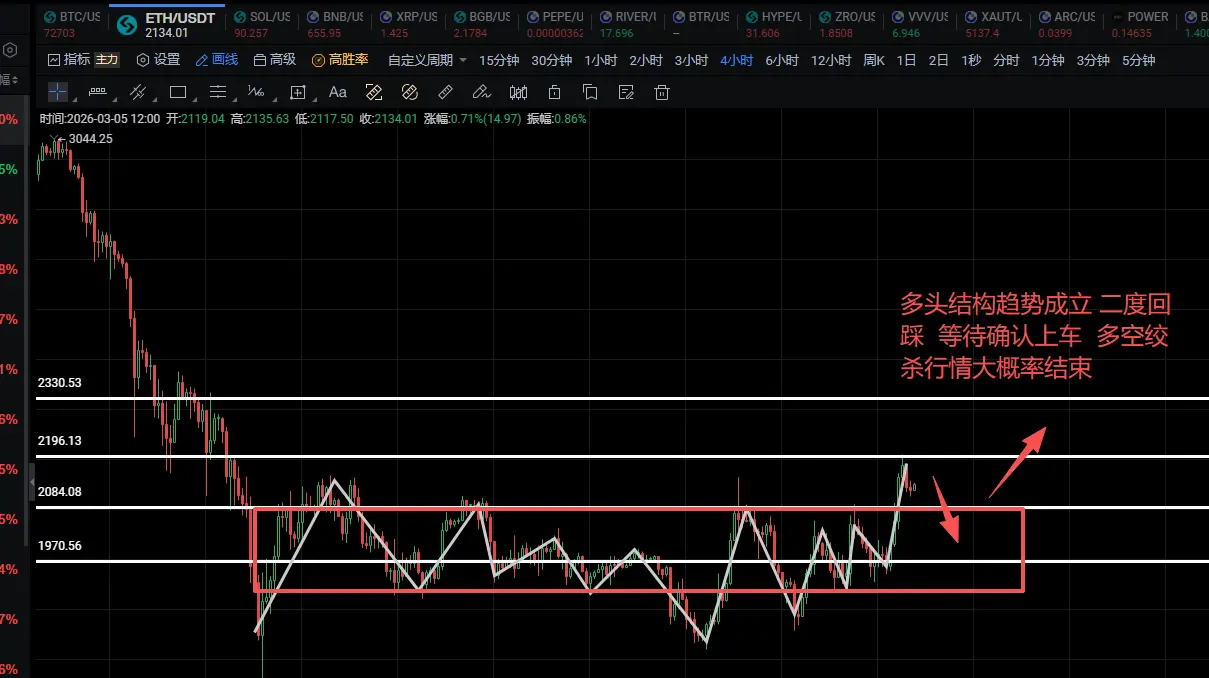Open the XAUT ticker tab
This screenshot has width=1209, height=678.
click(992, 24)
